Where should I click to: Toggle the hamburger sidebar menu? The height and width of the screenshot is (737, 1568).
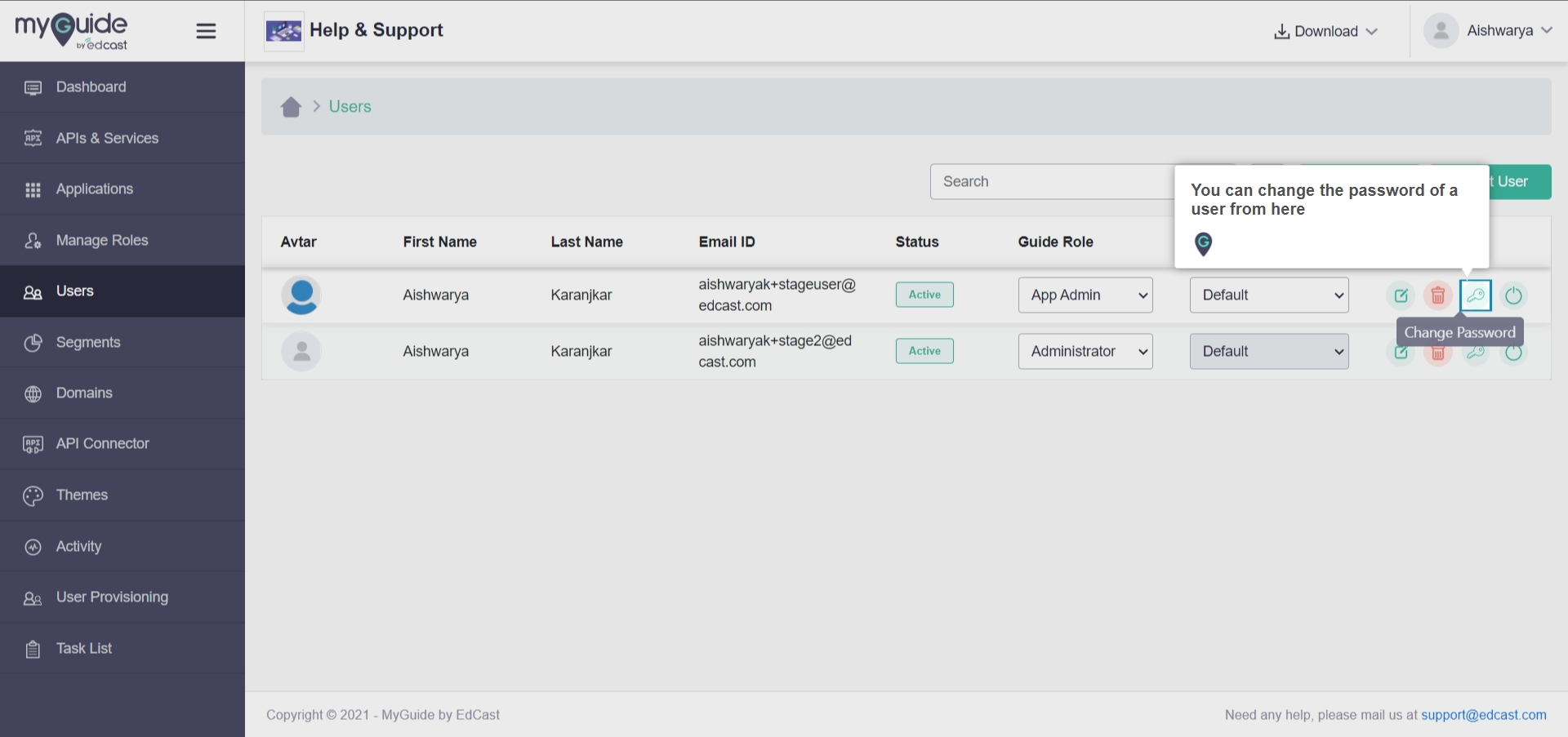pyautogui.click(x=206, y=31)
